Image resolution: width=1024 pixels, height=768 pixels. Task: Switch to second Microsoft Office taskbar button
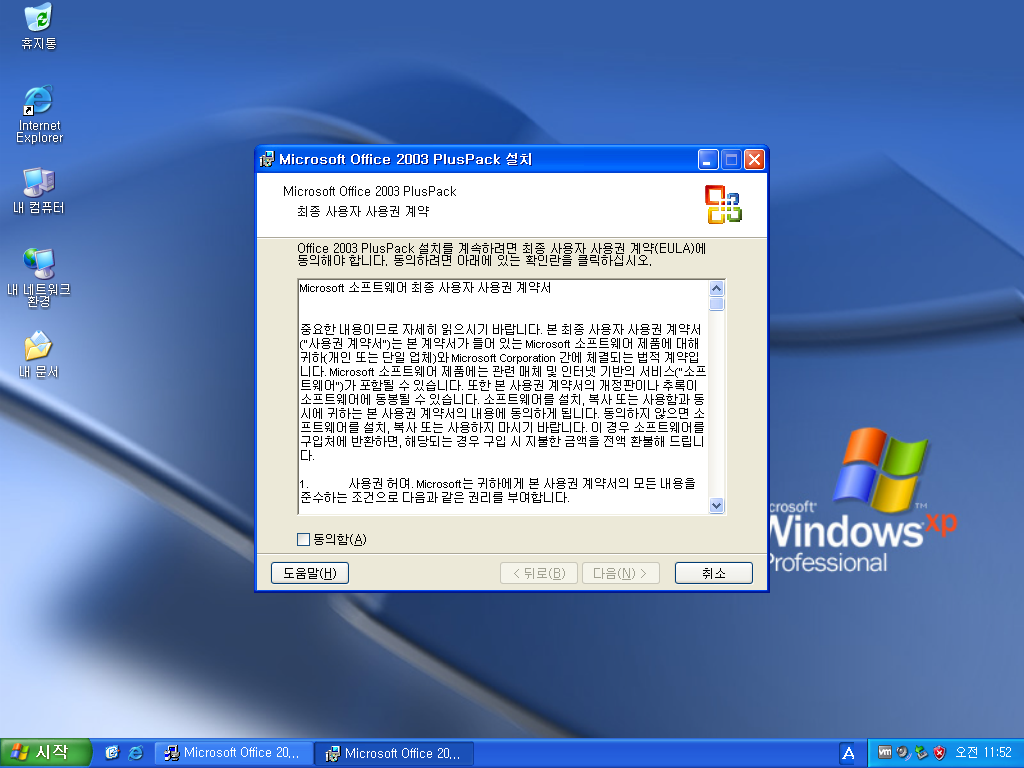pos(394,753)
